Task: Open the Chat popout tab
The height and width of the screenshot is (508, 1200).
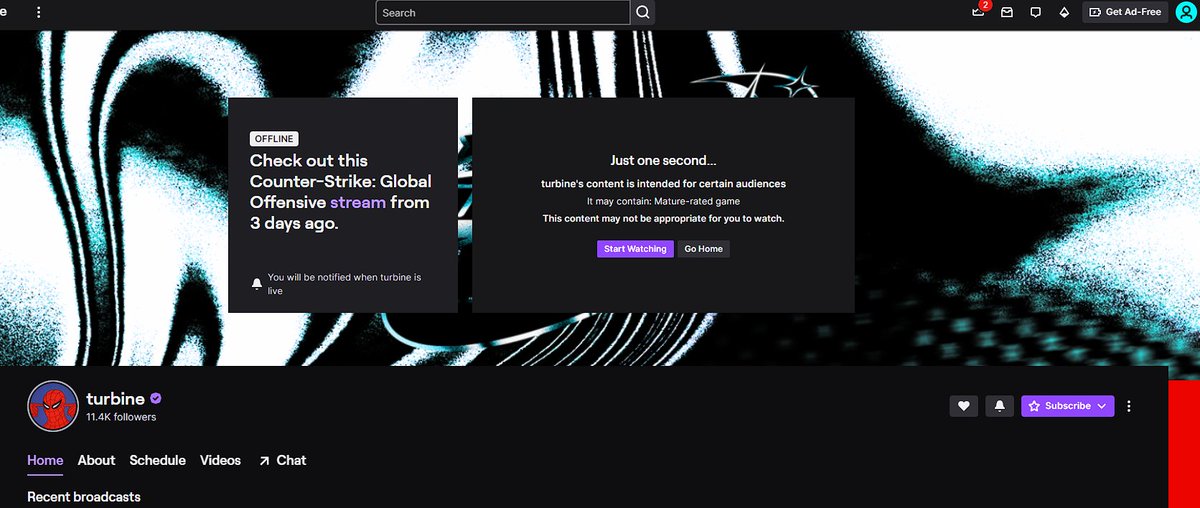Action: [x=282, y=460]
